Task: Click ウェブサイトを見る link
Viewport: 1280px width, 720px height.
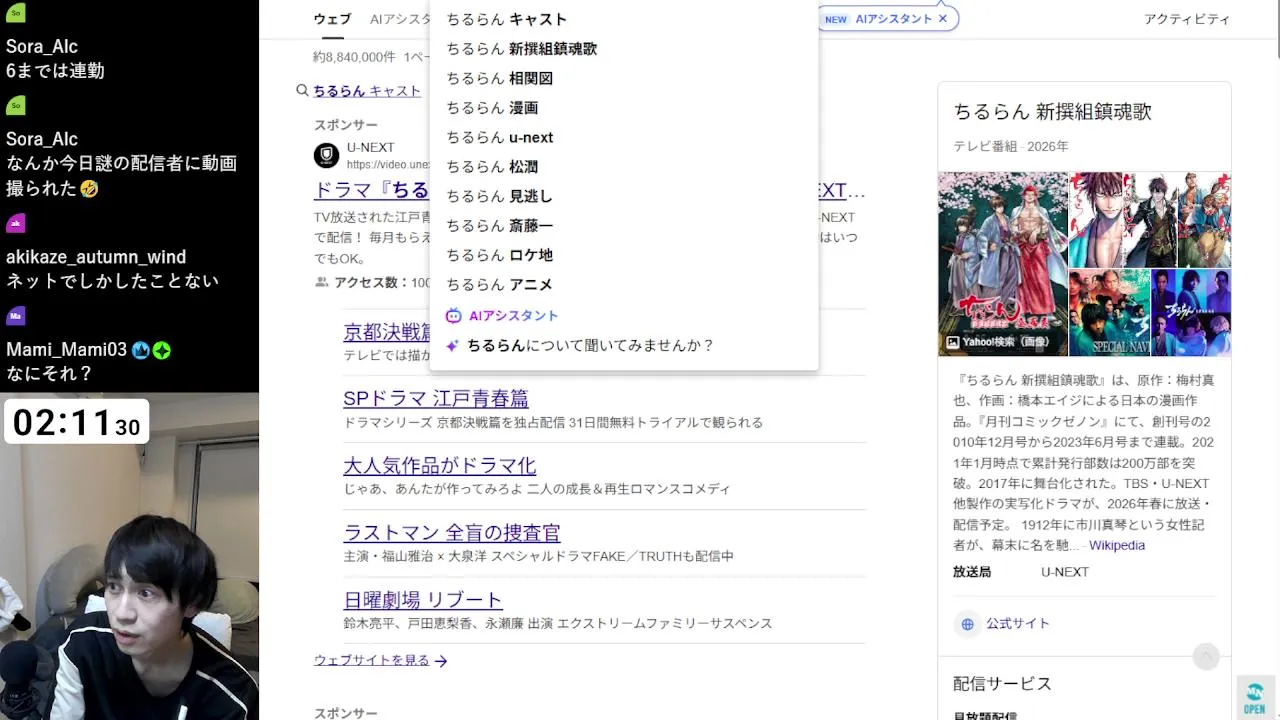Action: pos(371,660)
